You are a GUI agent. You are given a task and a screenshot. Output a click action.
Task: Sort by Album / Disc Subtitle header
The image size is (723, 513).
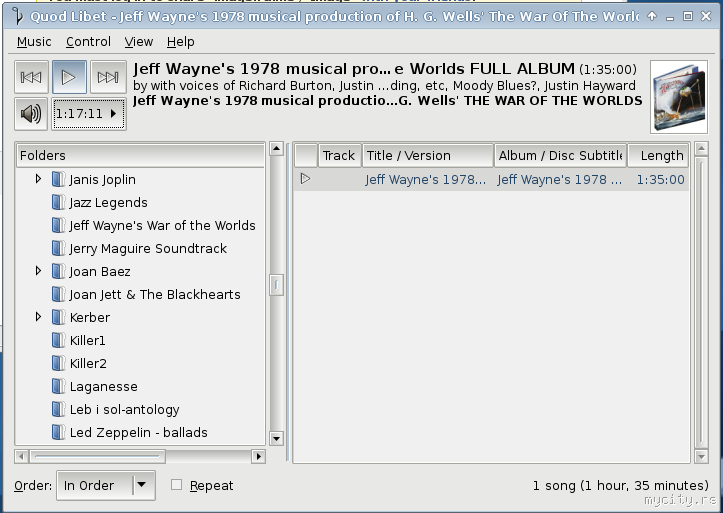[560, 155]
